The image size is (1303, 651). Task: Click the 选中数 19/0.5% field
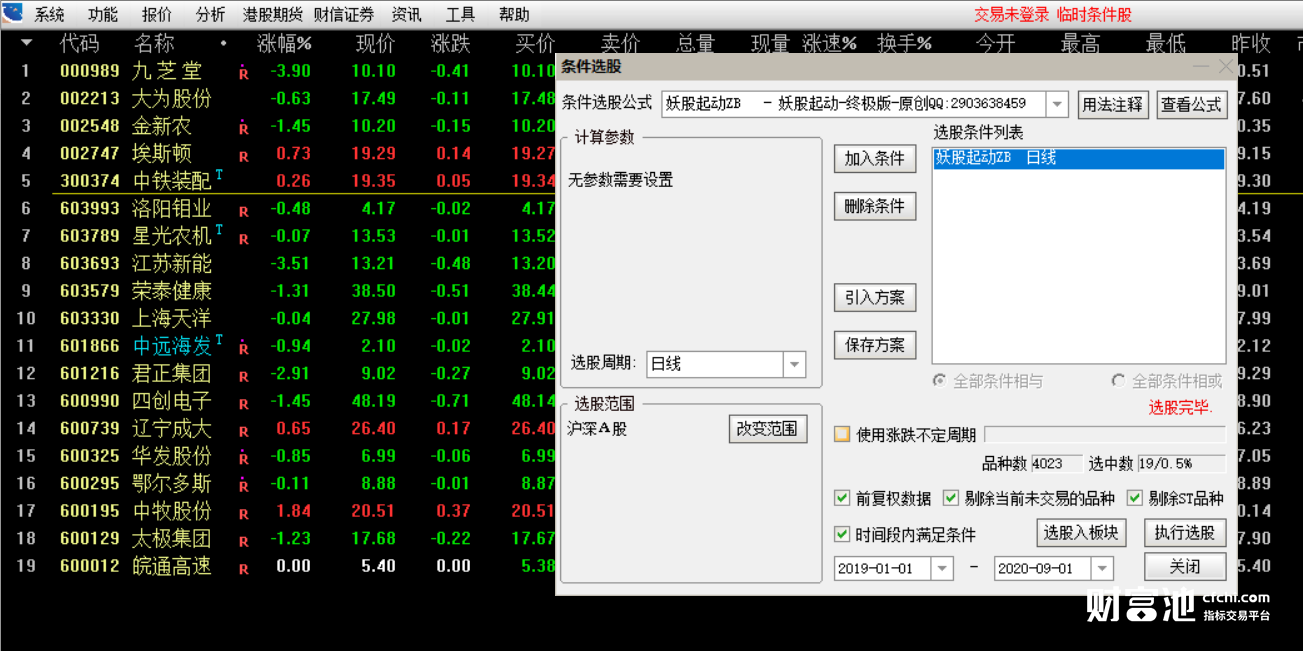(x=1181, y=464)
